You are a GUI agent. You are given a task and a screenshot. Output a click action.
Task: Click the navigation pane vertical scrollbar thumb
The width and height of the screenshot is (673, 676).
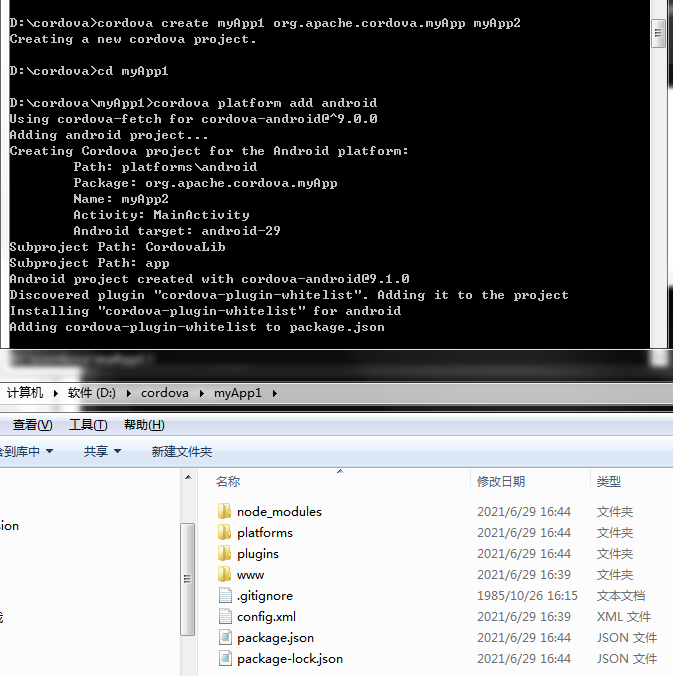[187, 578]
